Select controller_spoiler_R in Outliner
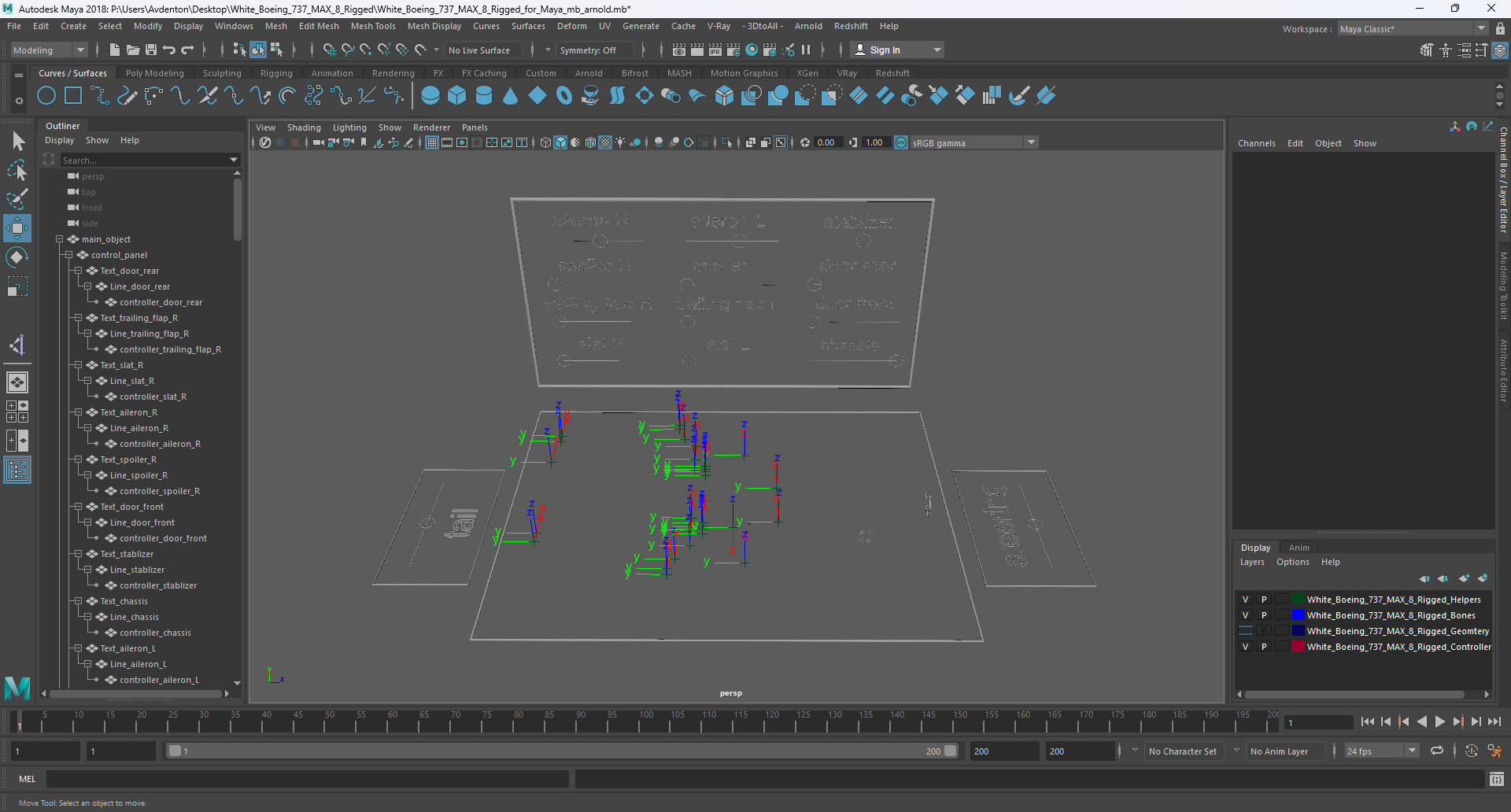Screen dimensions: 1511x812 (x=160, y=491)
